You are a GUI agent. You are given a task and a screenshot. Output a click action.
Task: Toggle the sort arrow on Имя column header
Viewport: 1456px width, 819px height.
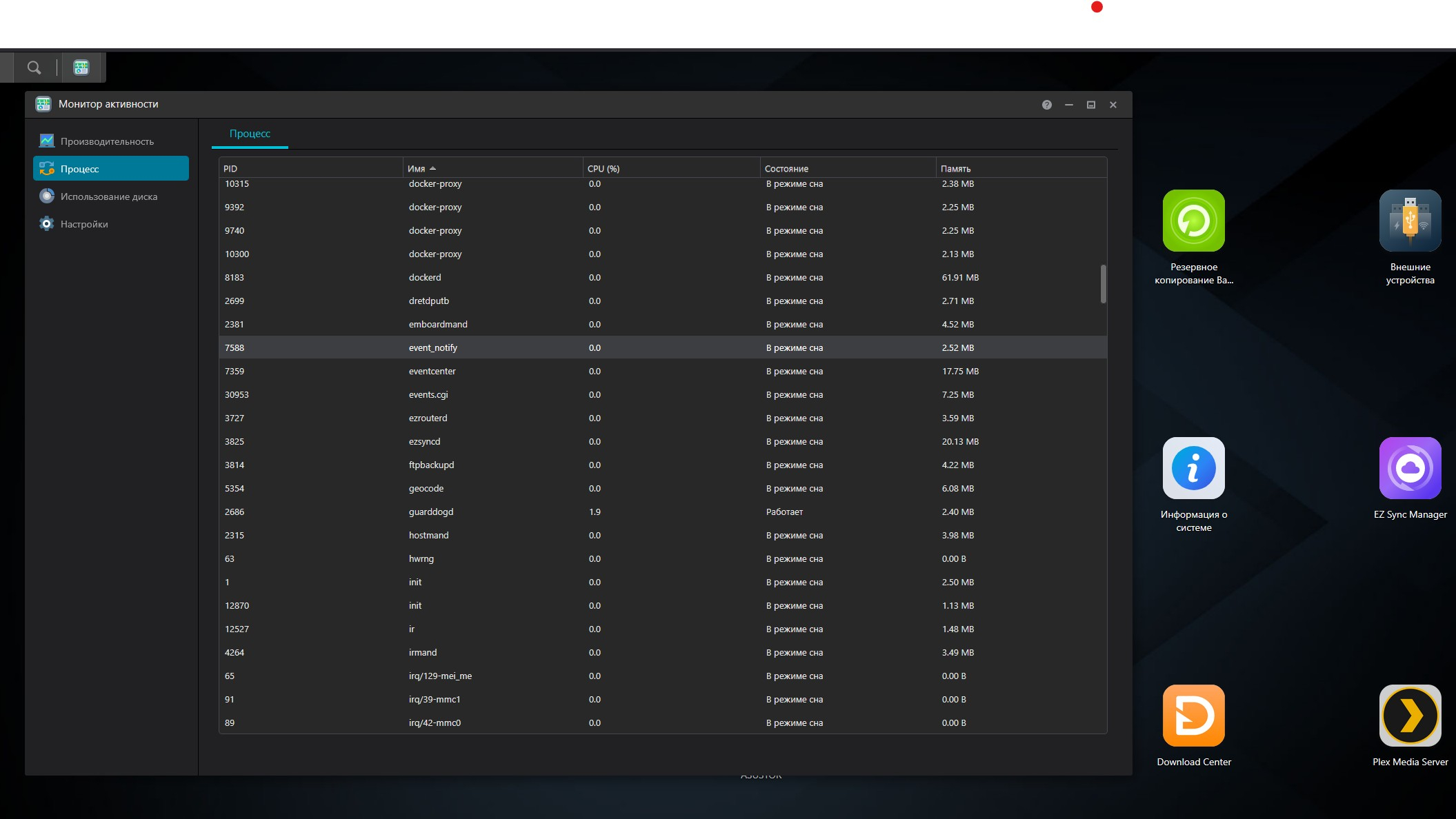point(432,169)
